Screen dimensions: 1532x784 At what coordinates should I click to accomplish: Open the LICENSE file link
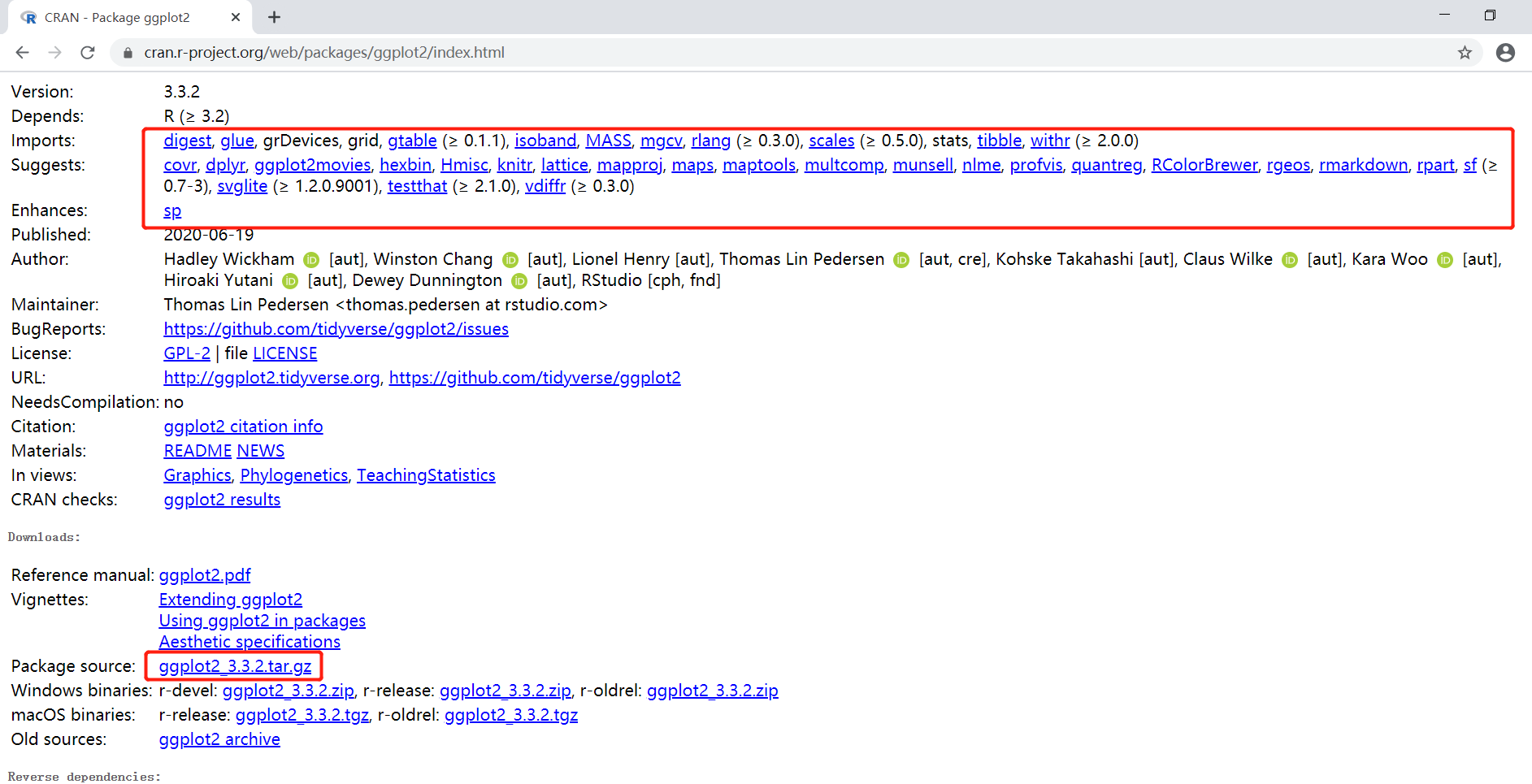[x=285, y=353]
